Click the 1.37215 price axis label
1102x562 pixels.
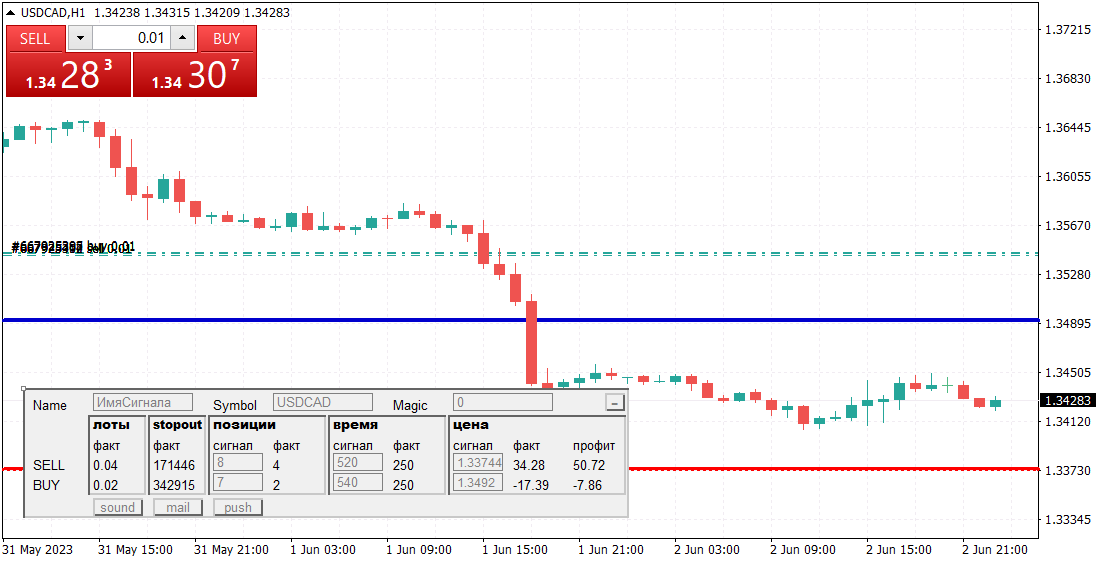click(1068, 30)
